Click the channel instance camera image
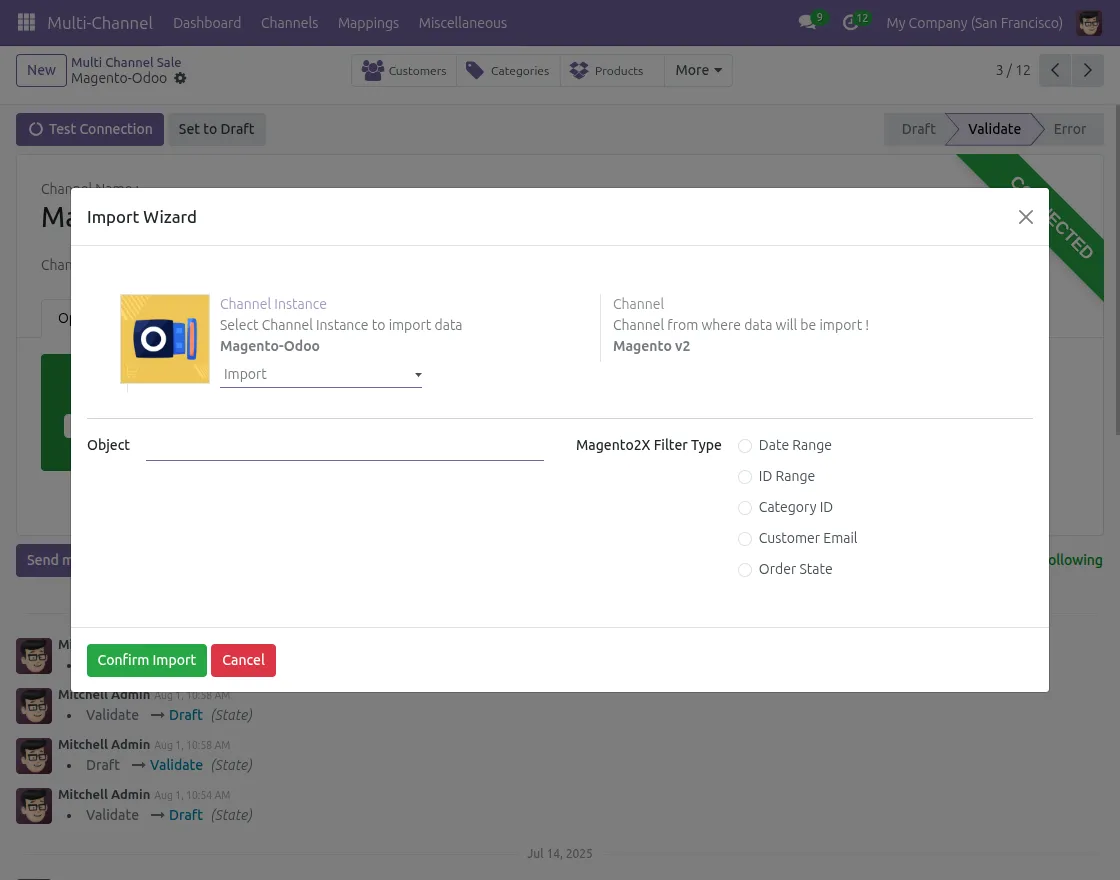1120x880 pixels. coord(165,339)
